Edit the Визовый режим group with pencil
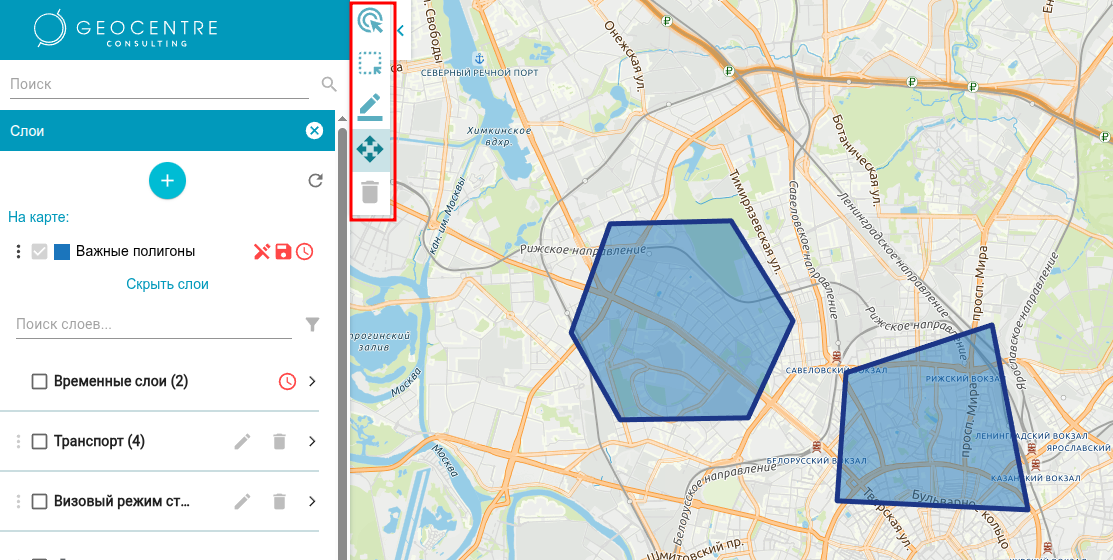 [243, 501]
